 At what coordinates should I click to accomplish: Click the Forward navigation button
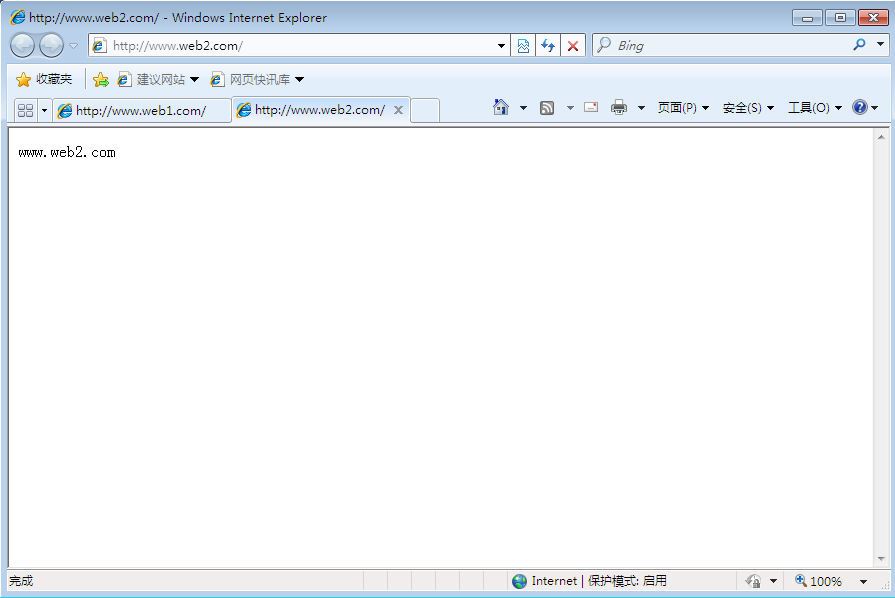[51, 46]
